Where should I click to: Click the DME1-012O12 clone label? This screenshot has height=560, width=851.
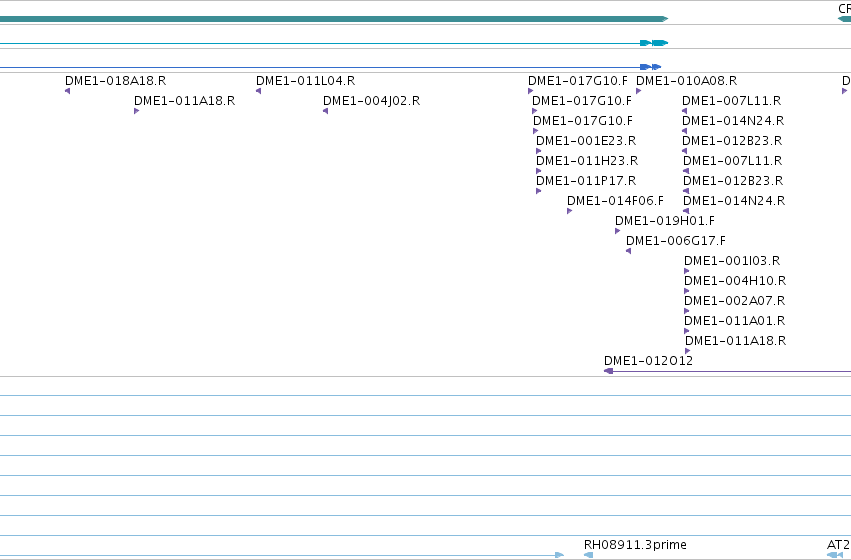click(649, 361)
